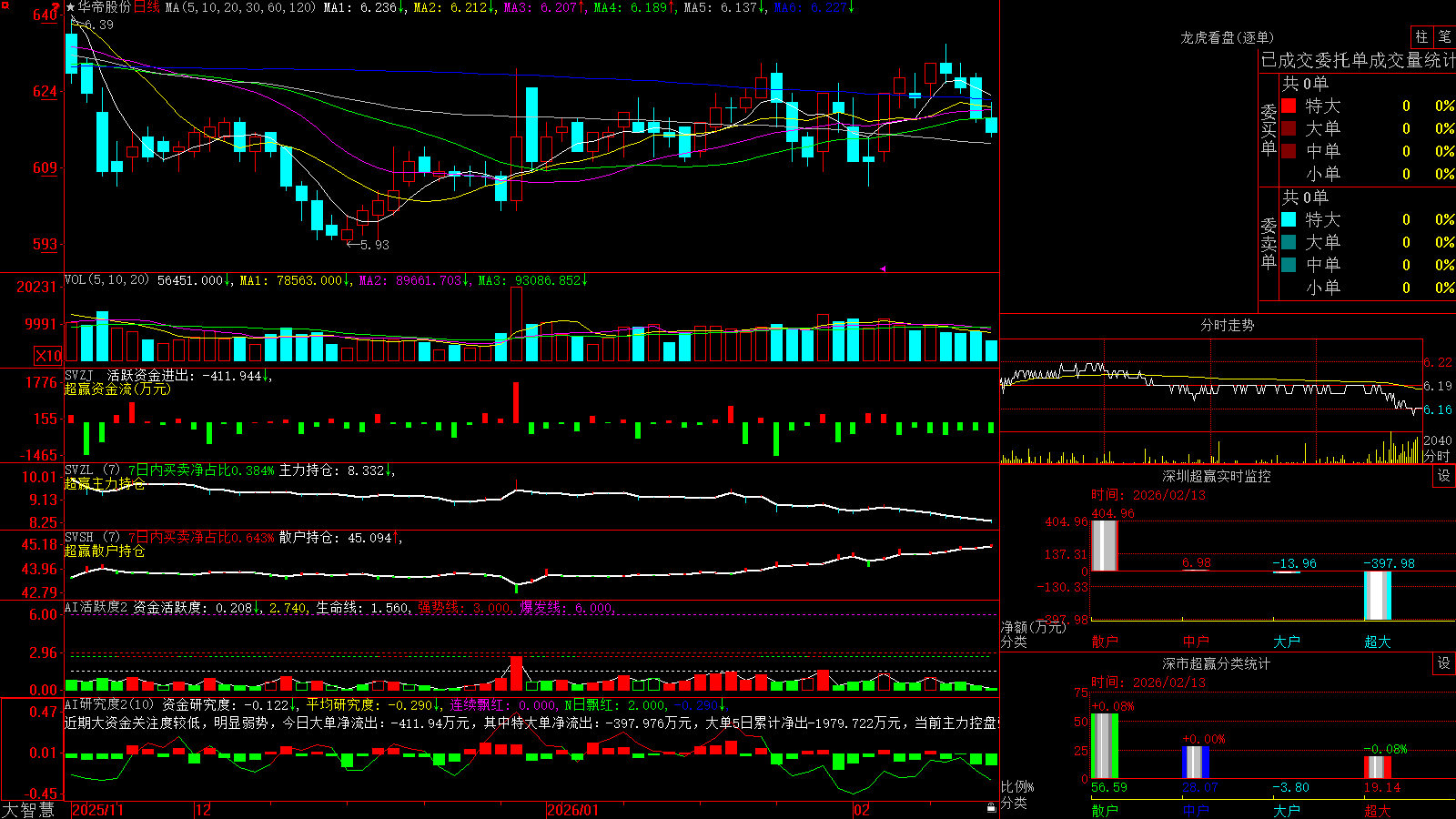Click the 20231 volume axis label

[36, 288]
